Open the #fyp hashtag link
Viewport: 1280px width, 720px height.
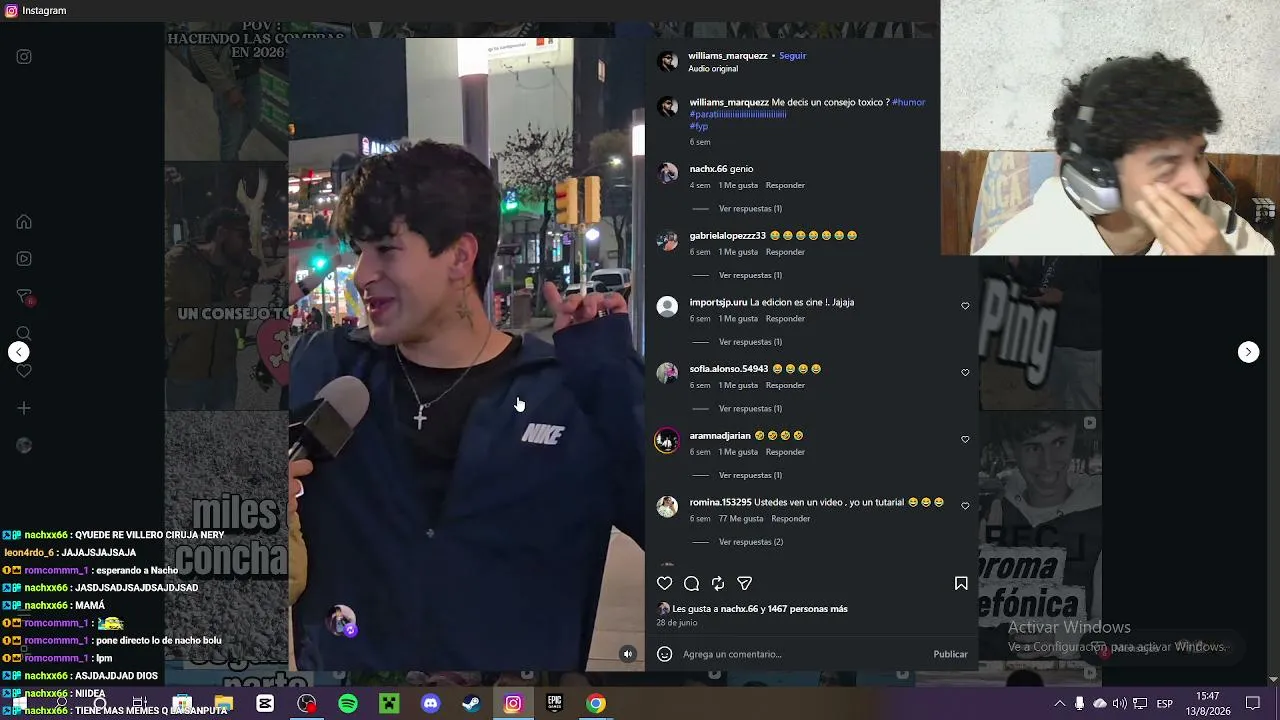tap(699, 127)
